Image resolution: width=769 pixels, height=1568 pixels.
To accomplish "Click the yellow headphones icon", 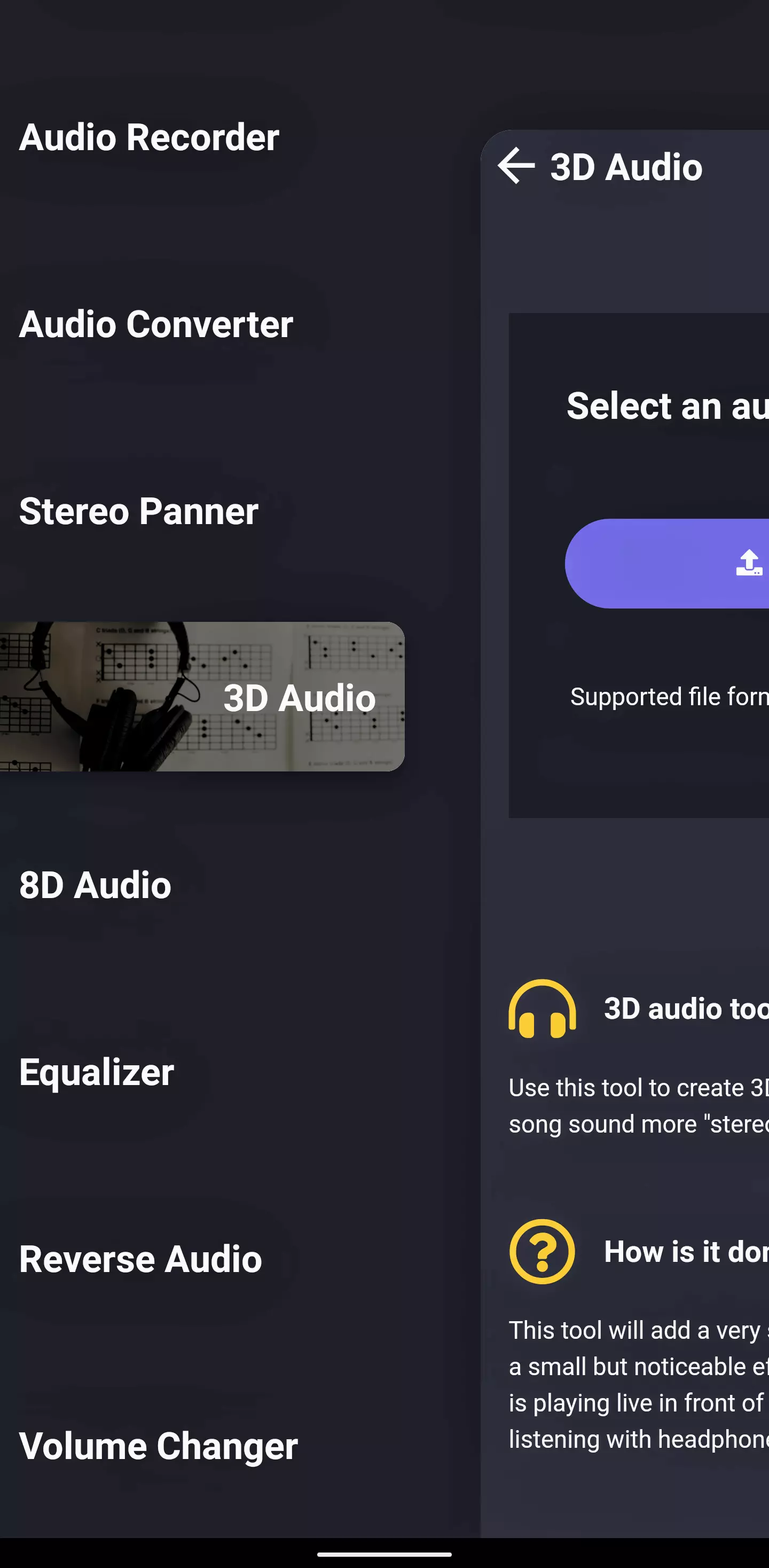I will coord(542,1008).
